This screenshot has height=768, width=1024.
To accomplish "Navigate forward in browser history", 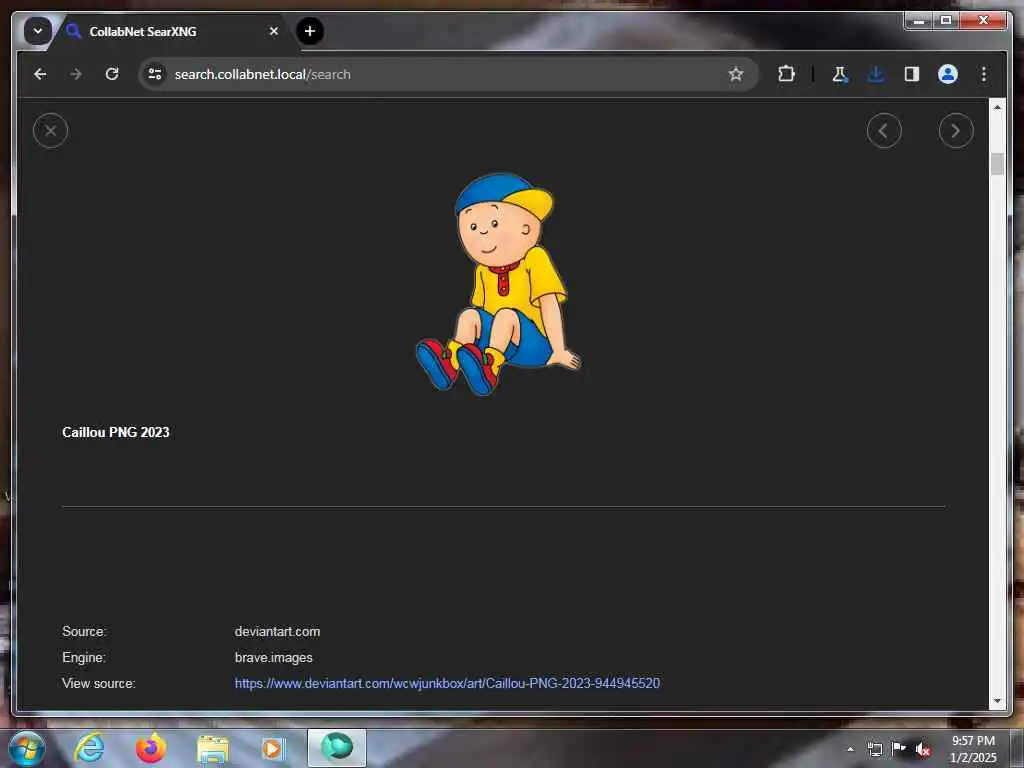I will click(76, 74).
